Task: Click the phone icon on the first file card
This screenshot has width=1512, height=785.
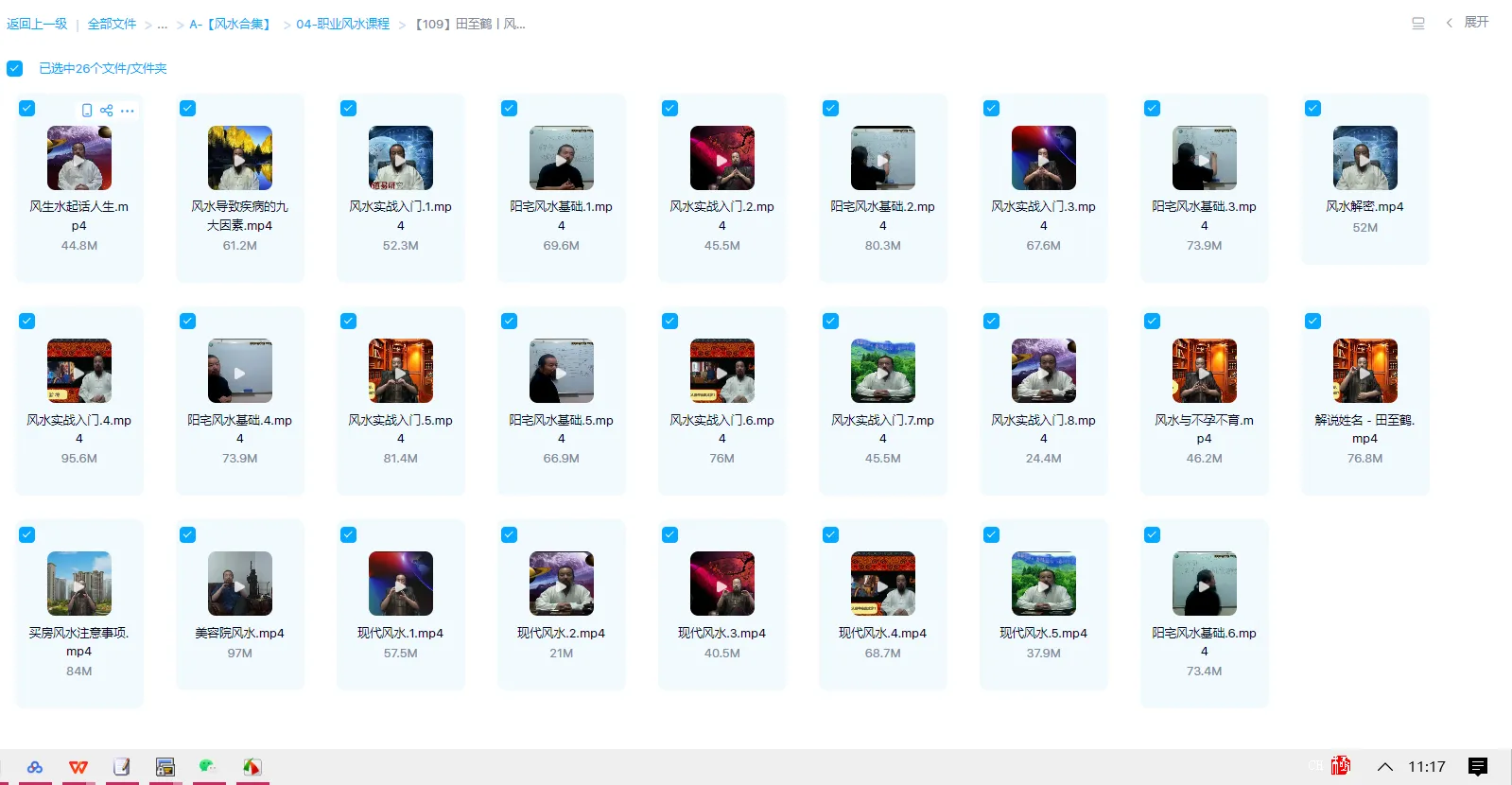Action: pos(87,111)
